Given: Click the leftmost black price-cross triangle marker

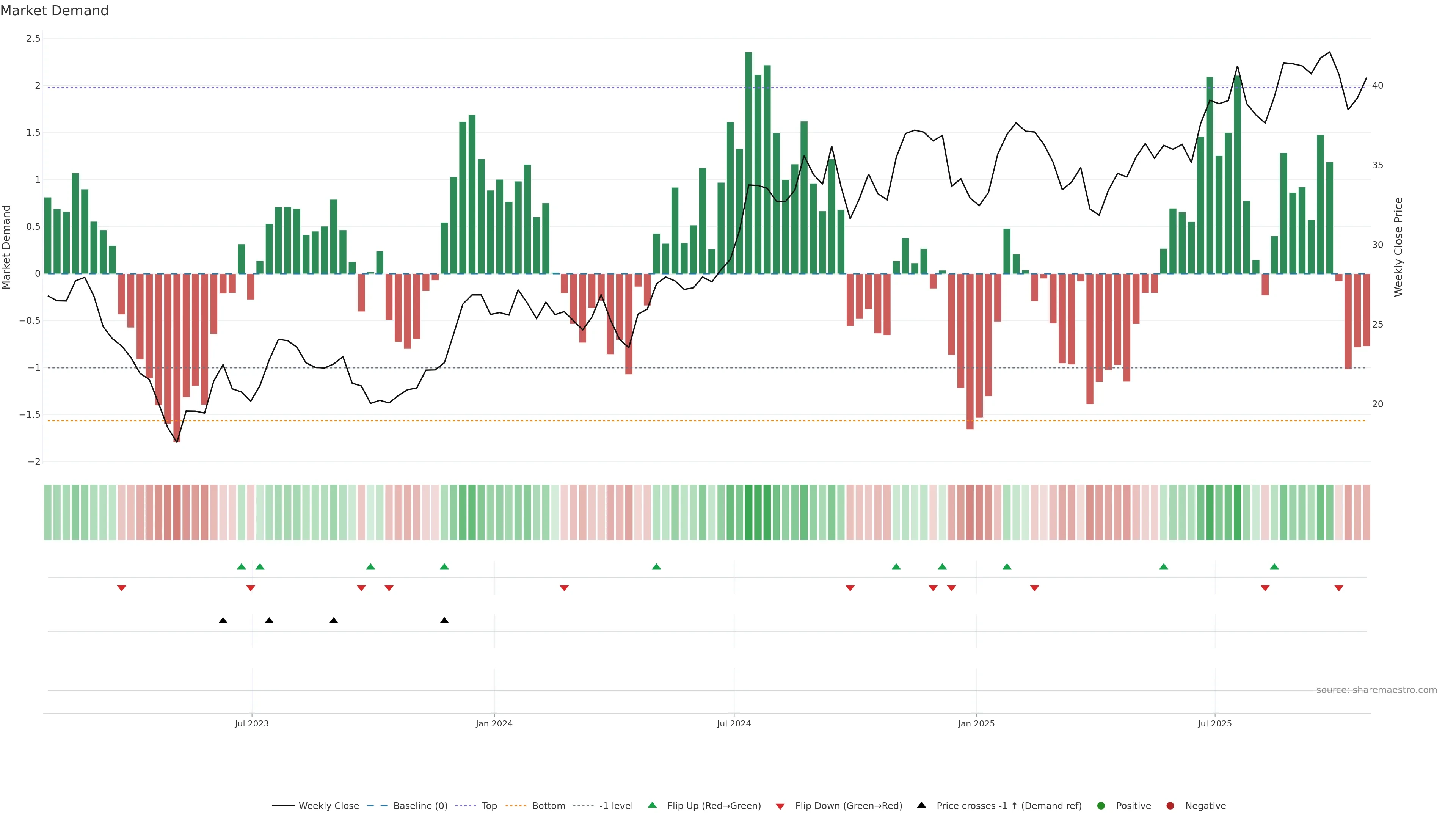Looking at the screenshot, I should [x=223, y=621].
